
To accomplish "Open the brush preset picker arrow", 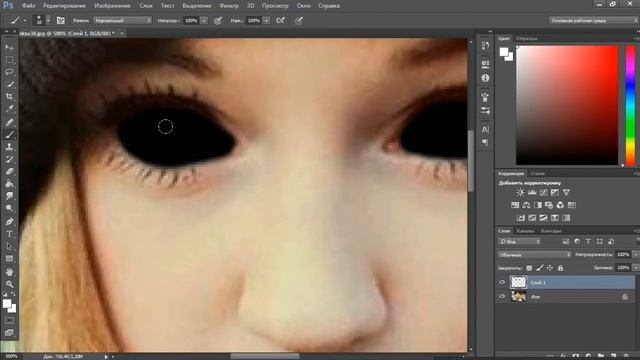I will point(48,20).
